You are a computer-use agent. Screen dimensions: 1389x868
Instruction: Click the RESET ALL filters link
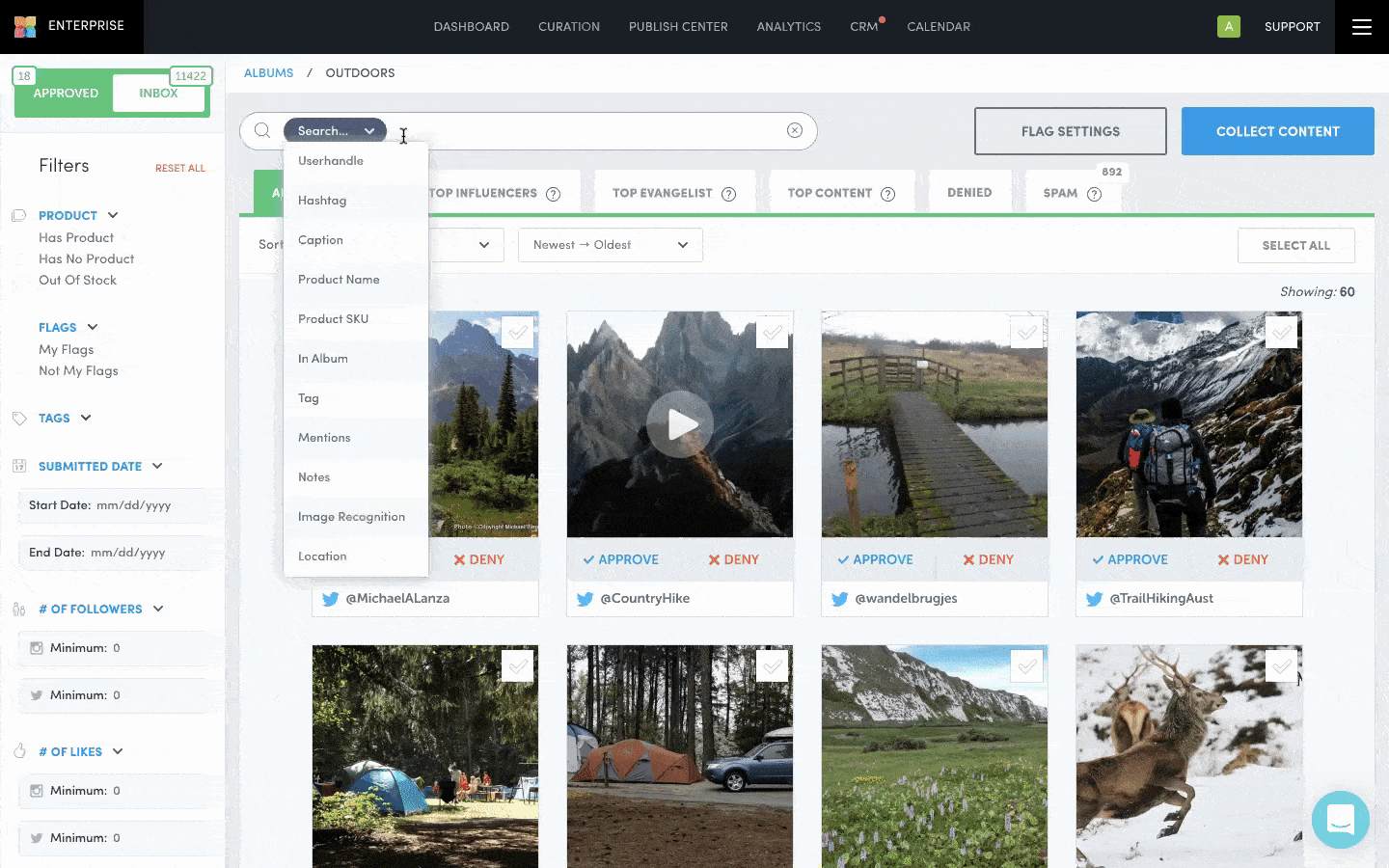180,167
